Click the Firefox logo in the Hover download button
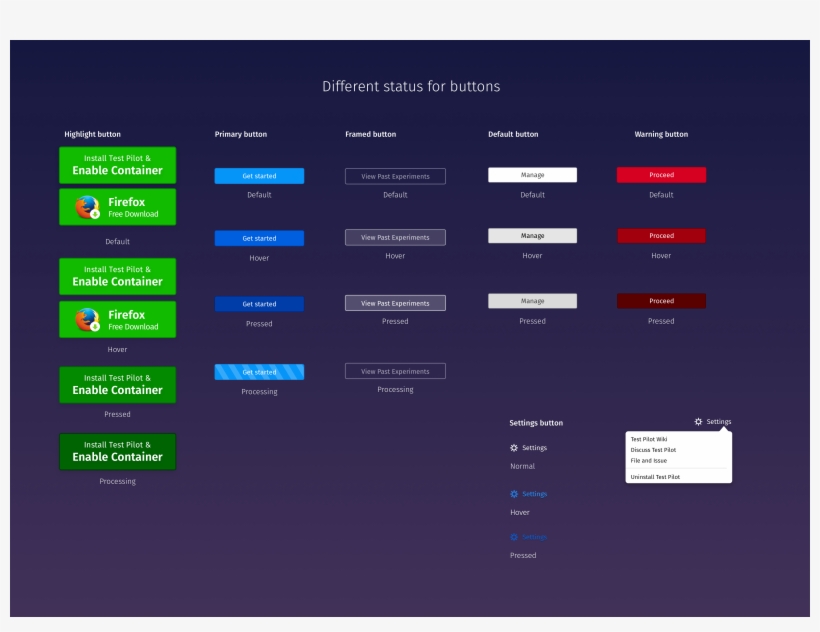Screen dimensions: 820x632 (x=88, y=320)
